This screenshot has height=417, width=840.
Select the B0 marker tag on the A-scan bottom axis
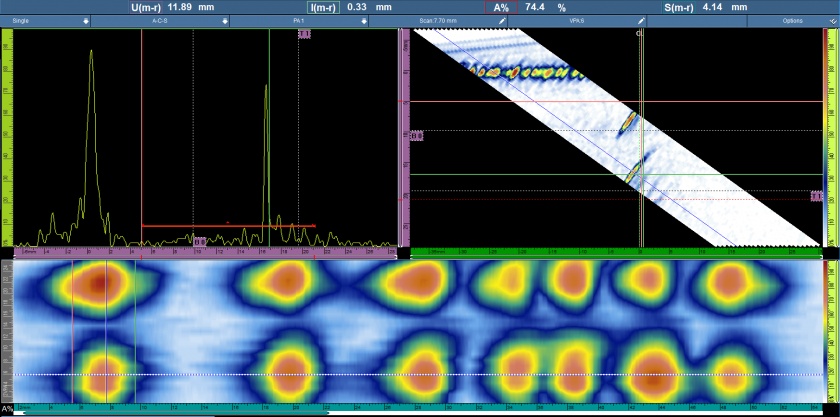pyautogui.click(x=199, y=241)
